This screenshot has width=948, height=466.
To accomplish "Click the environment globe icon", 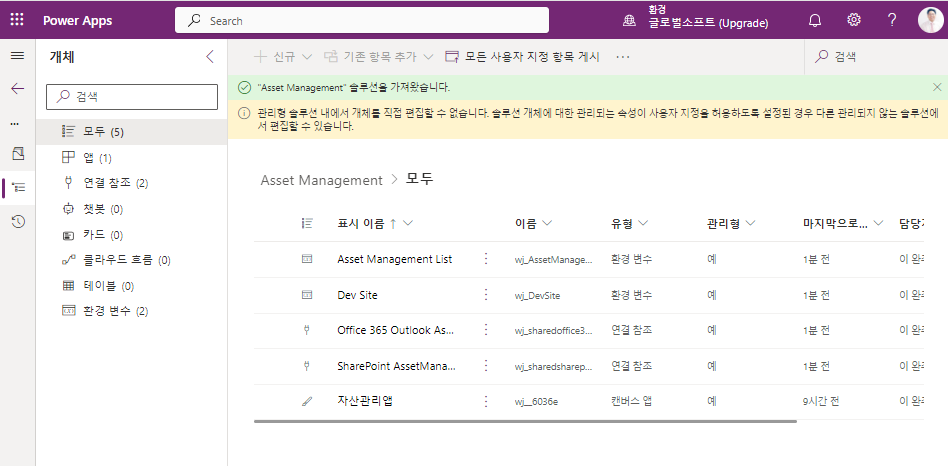I will 630,21.
